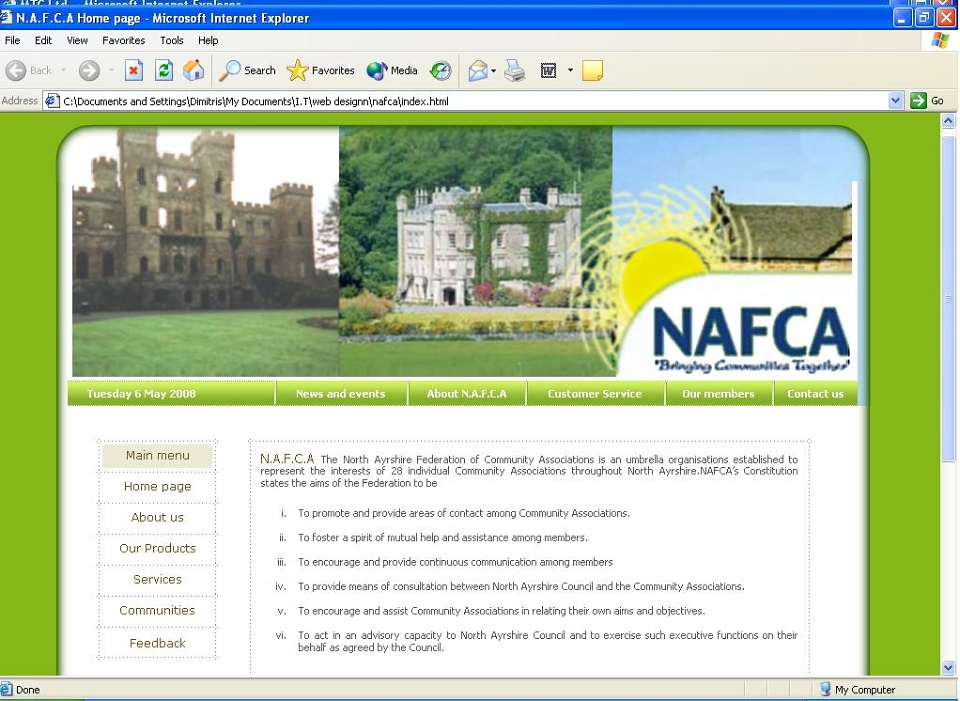Click 'To promote and provide areas of contact' item
Image resolution: width=960 pixels, height=701 pixels.
tap(464, 513)
